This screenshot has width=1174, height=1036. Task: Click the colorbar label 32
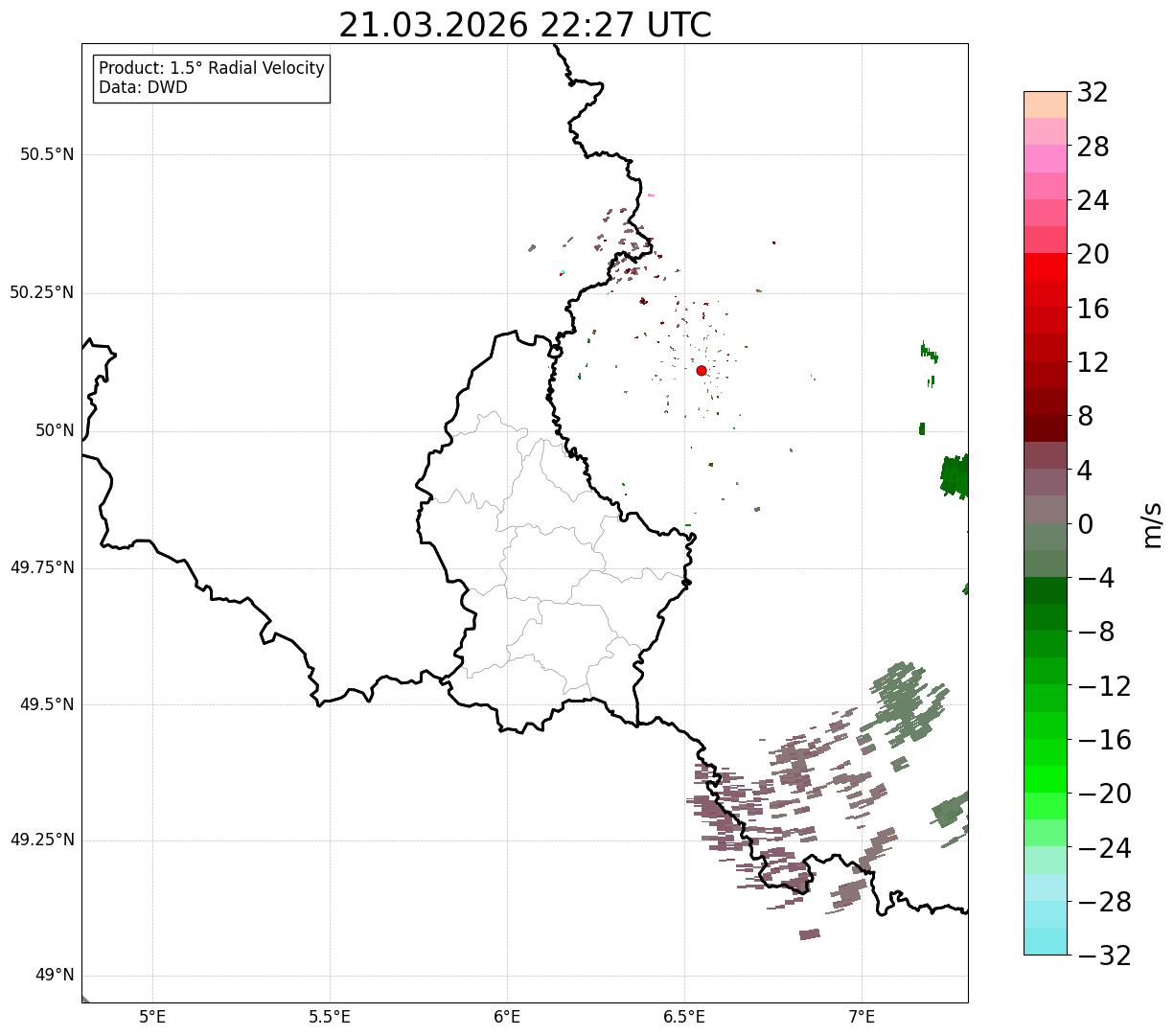click(1093, 92)
